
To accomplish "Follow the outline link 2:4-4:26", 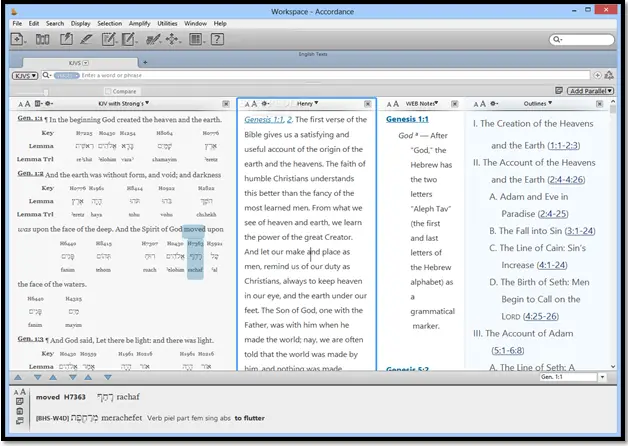I will [566, 180].
